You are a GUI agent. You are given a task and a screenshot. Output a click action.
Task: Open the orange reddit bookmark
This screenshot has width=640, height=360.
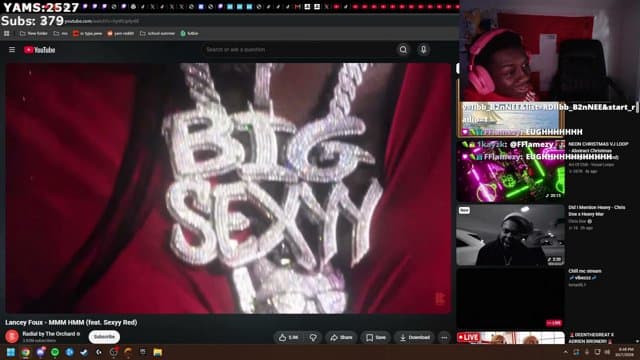click(120, 33)
